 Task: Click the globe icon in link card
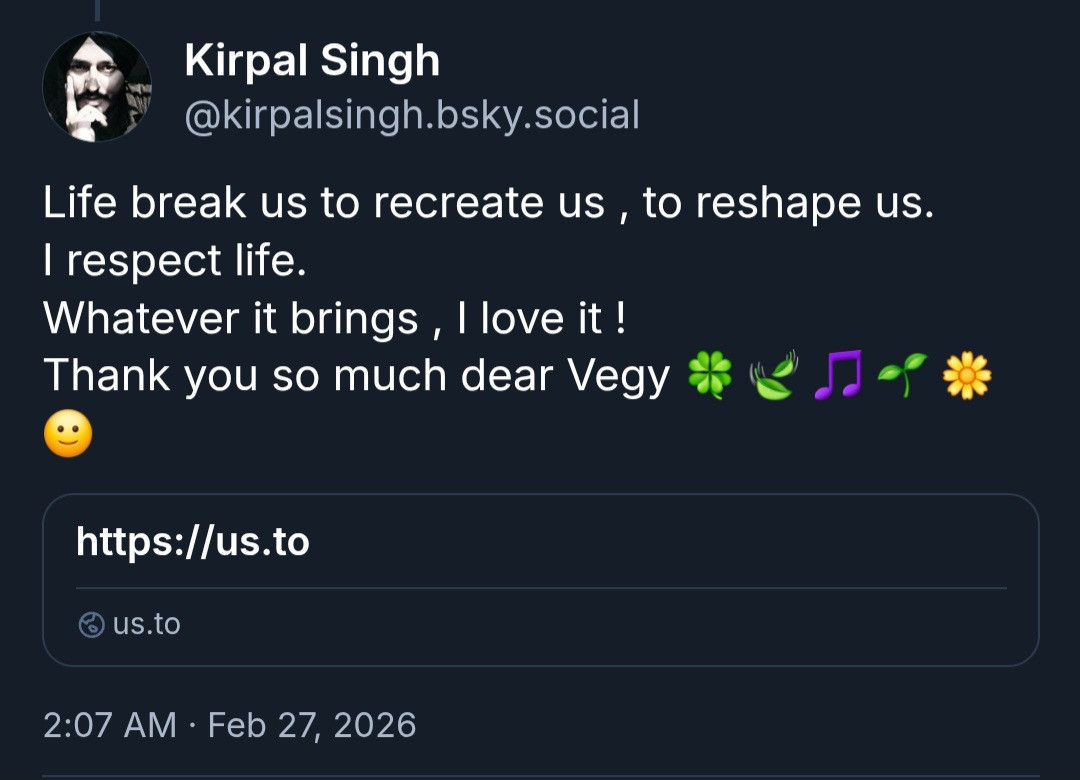91,625
